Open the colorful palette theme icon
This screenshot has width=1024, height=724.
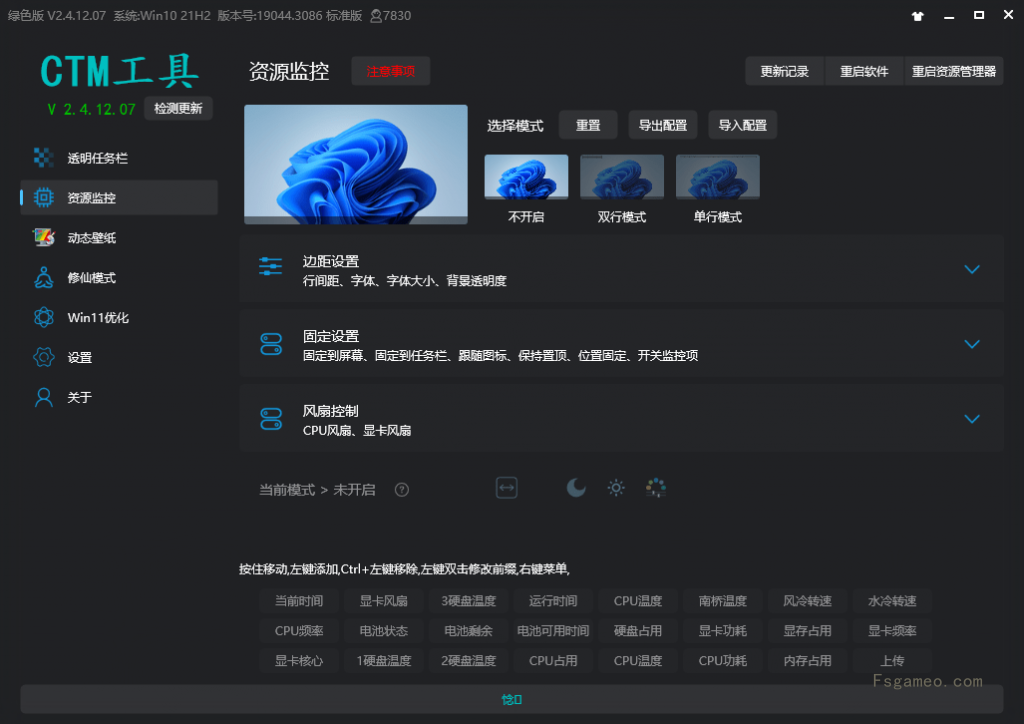[656, 488]
